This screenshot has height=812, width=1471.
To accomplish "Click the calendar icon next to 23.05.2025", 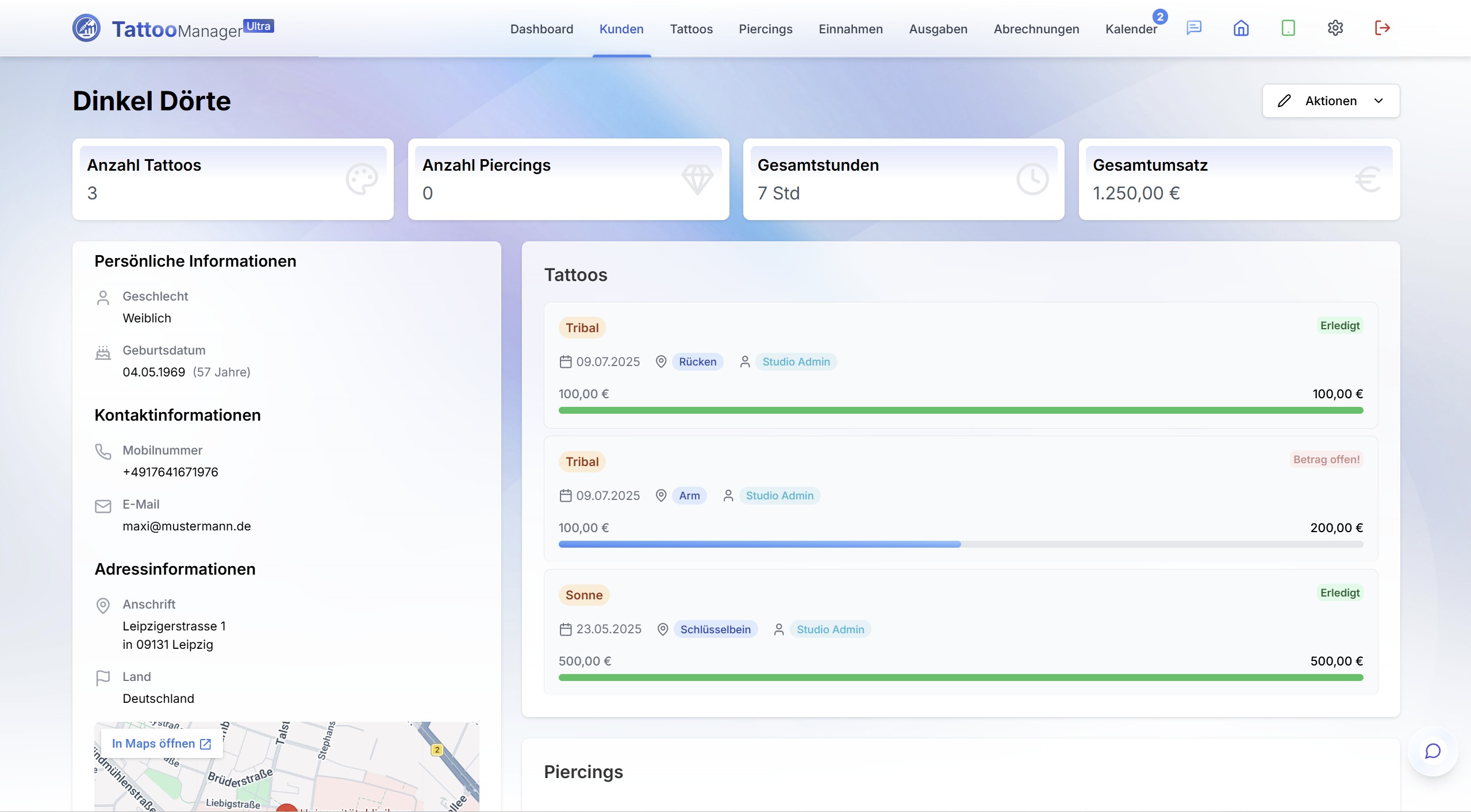I will 566,629.
